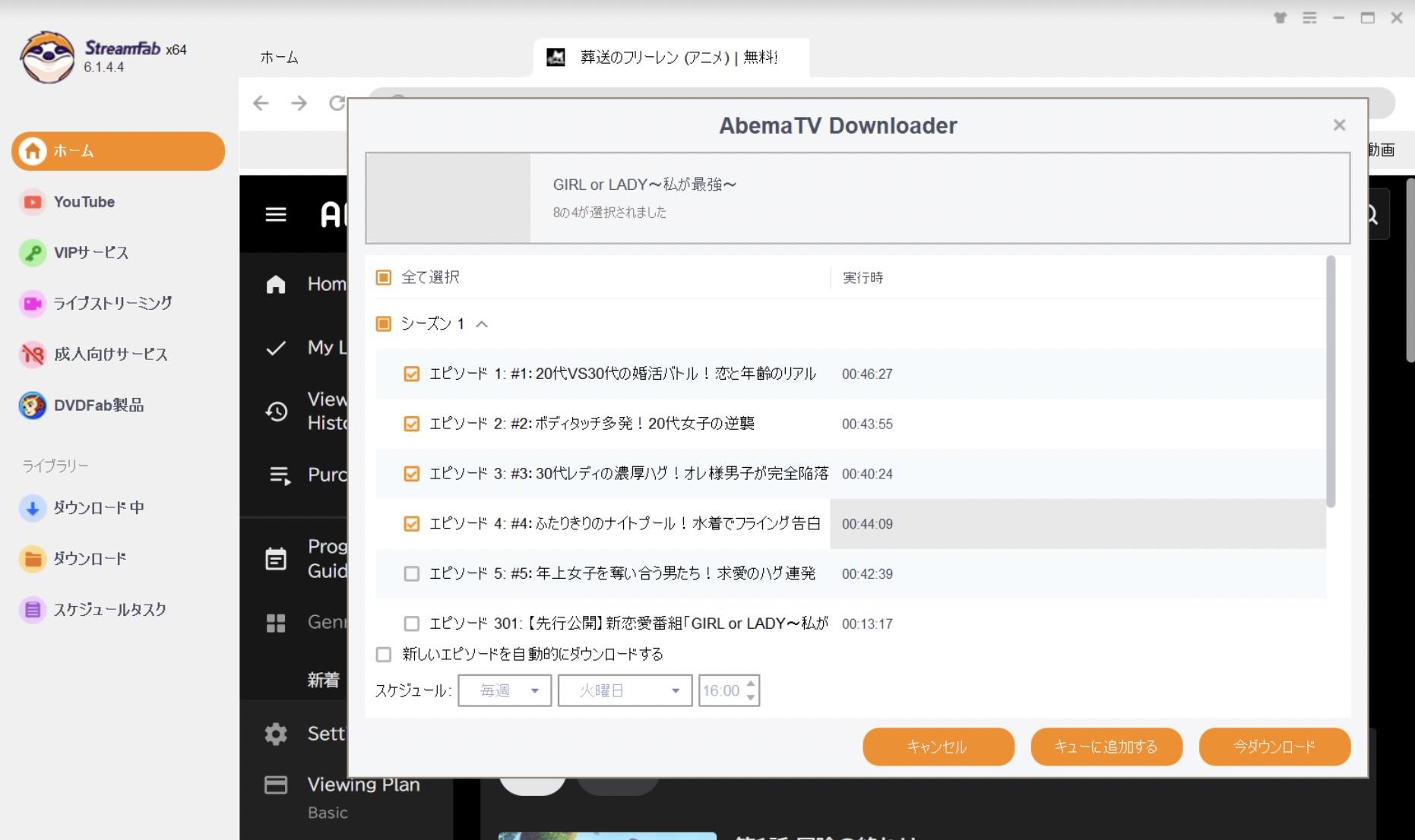Open the 毎週 schedule frequency dropdown
This screenshot has width=1415, height=840.
click(x=505, y=690)
